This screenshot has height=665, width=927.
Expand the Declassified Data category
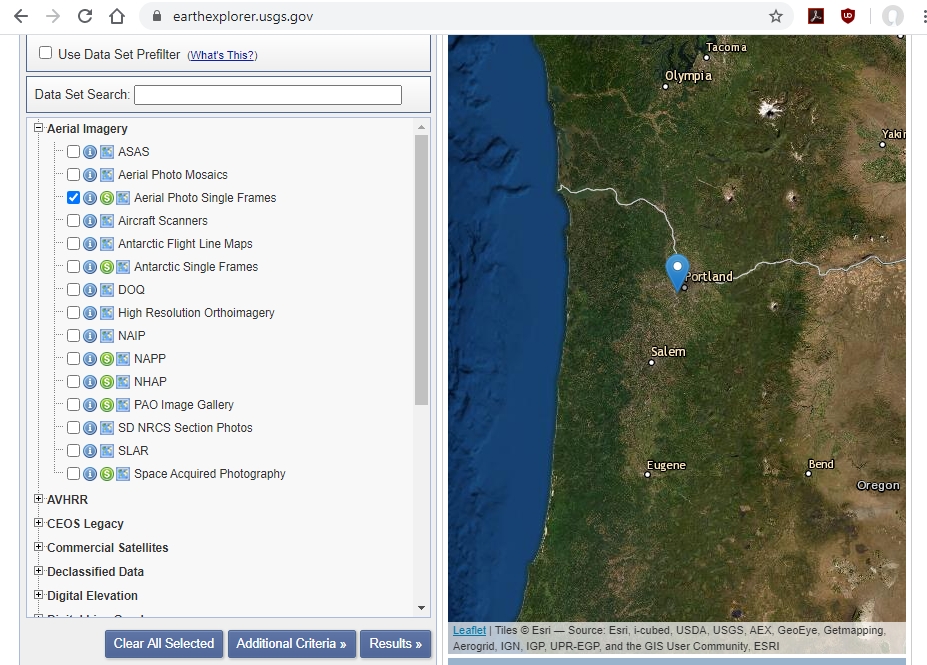(x=37, y=571)
